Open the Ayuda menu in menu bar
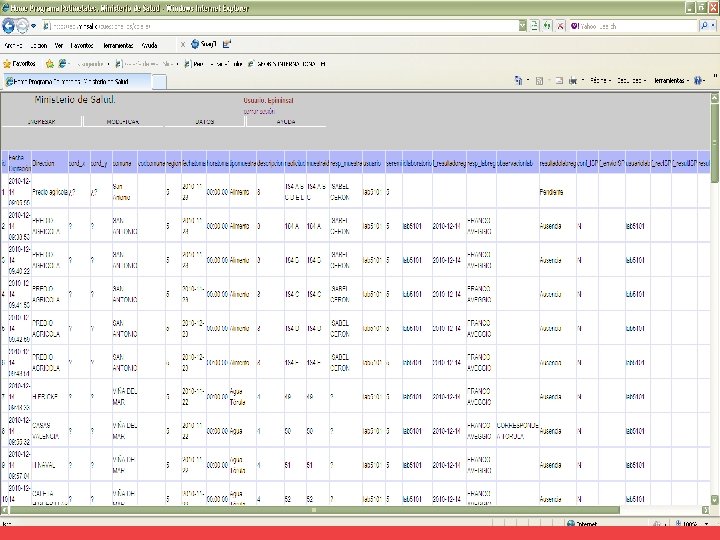The image size is (720, 540). tap(150, 45)
